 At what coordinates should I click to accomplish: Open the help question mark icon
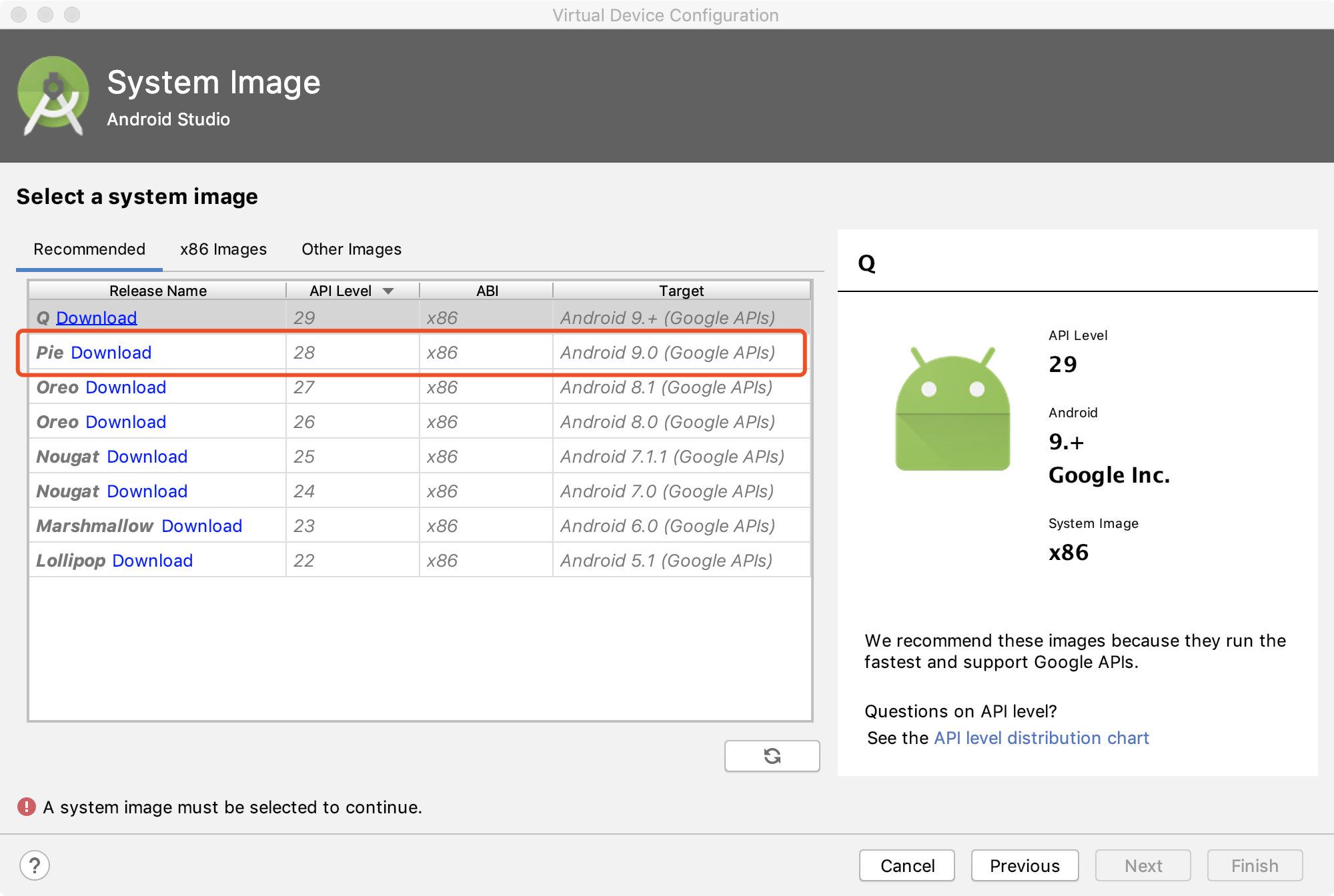(x=35, y=865)
